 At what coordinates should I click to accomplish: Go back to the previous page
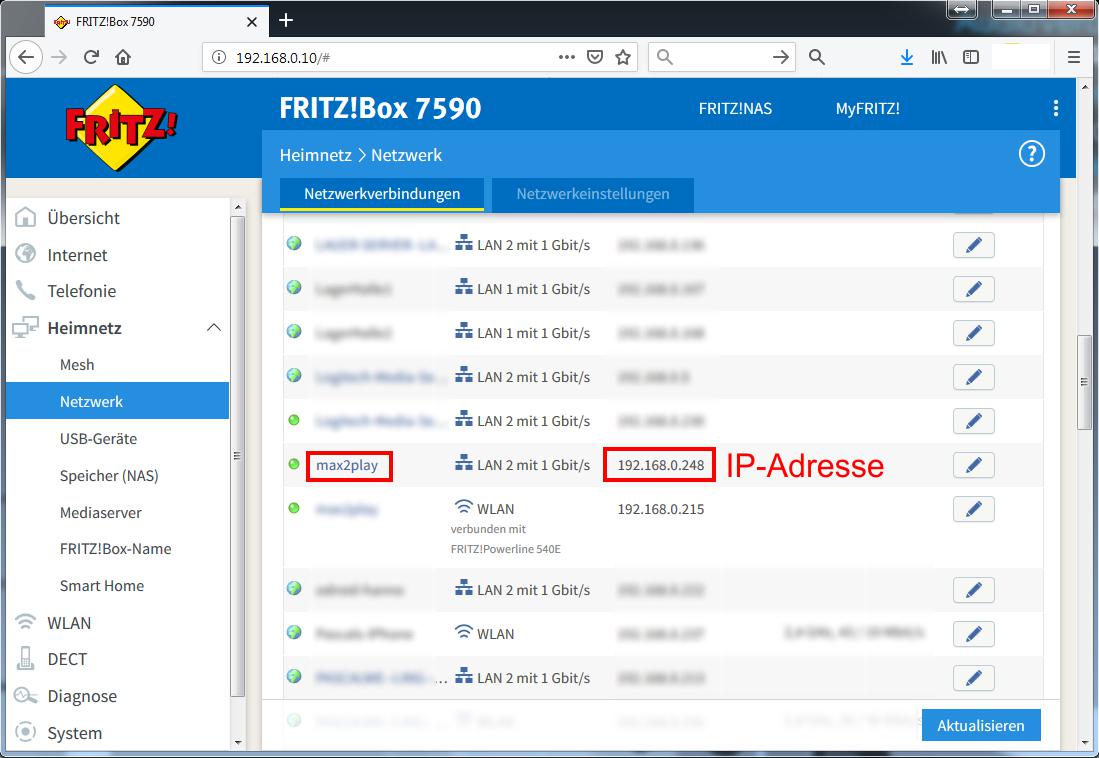(26, 57)
